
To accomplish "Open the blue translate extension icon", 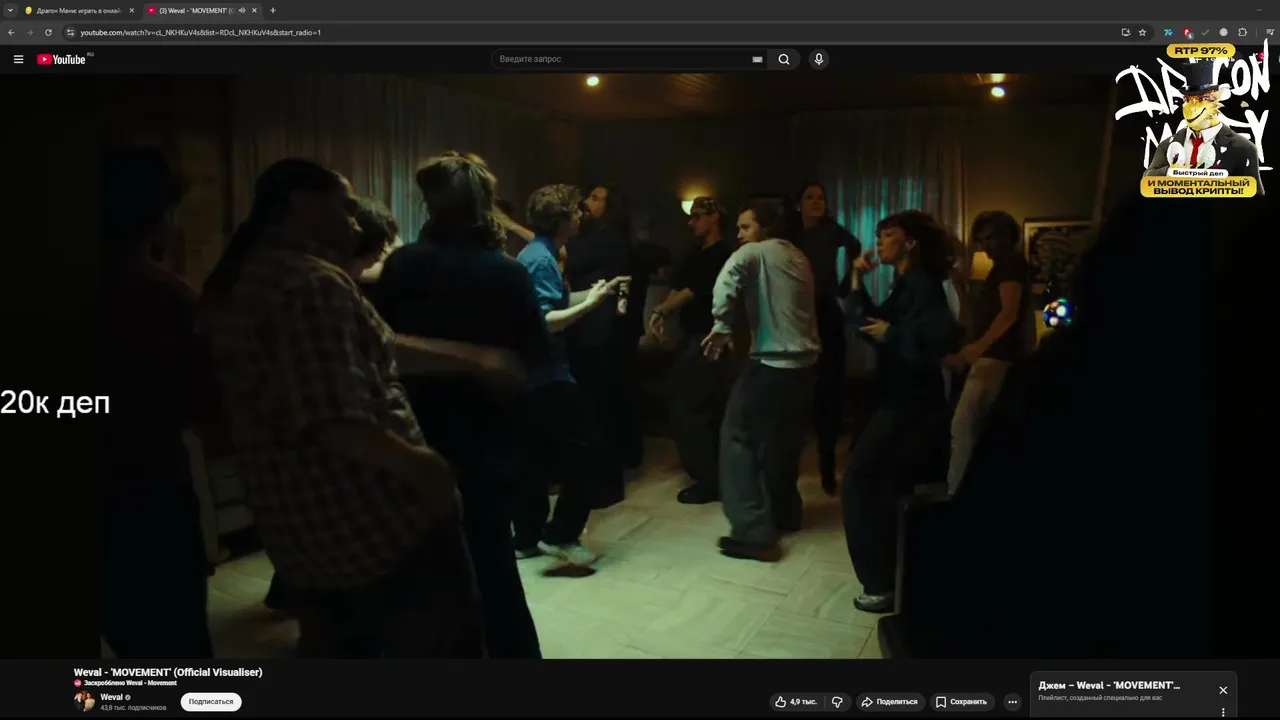I will click(1168, 32).
